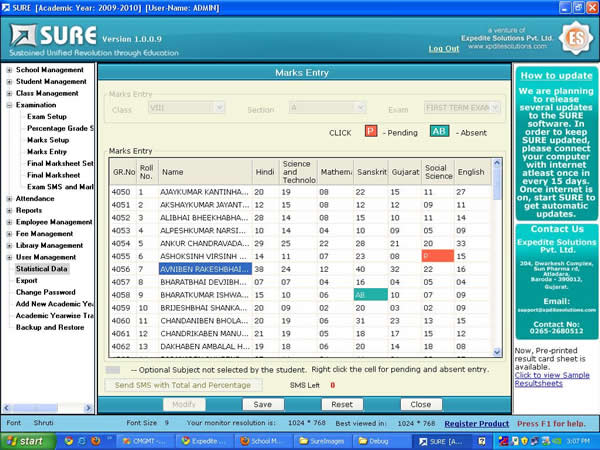This screenshot has height=450, width=600.
Task: Select Statistical Data in sidebar
Action: (41, 269)
